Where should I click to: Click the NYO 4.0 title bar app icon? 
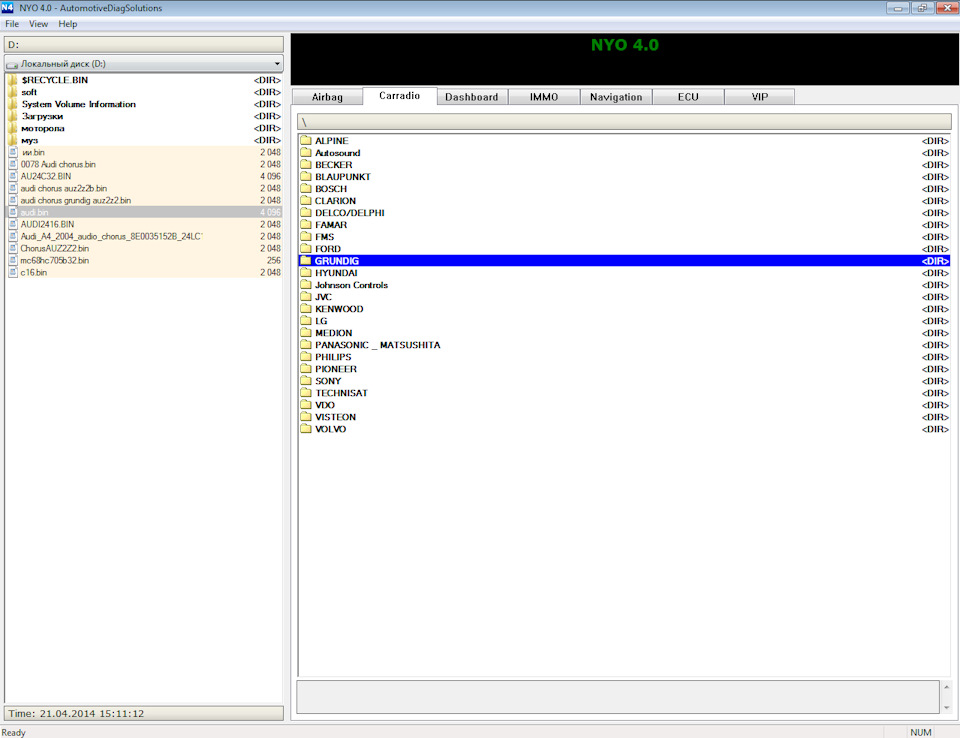click(x=7, y=8)
